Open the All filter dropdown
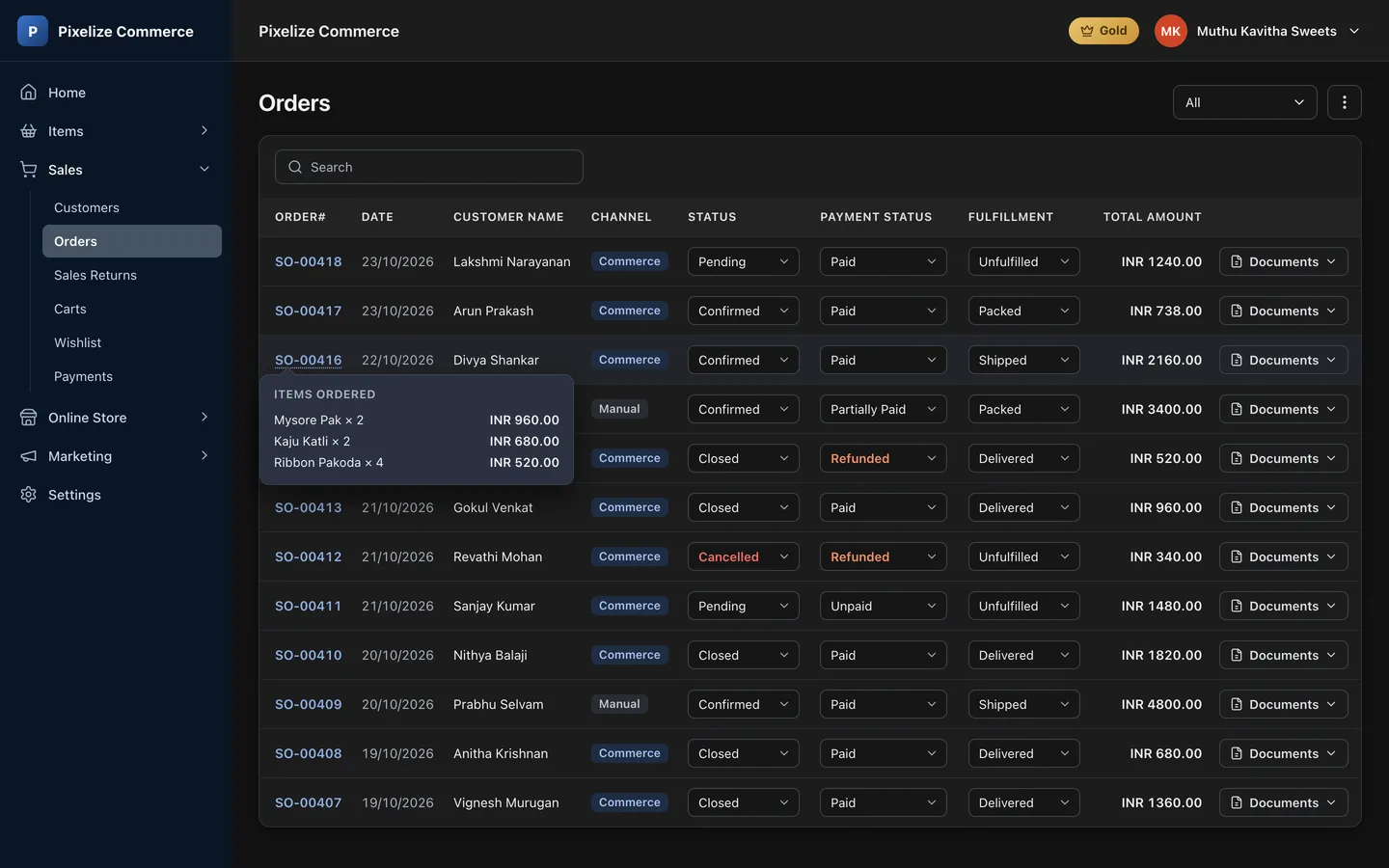Image resolution: width=1389 pixels, height=868 pixels. 1244,102
